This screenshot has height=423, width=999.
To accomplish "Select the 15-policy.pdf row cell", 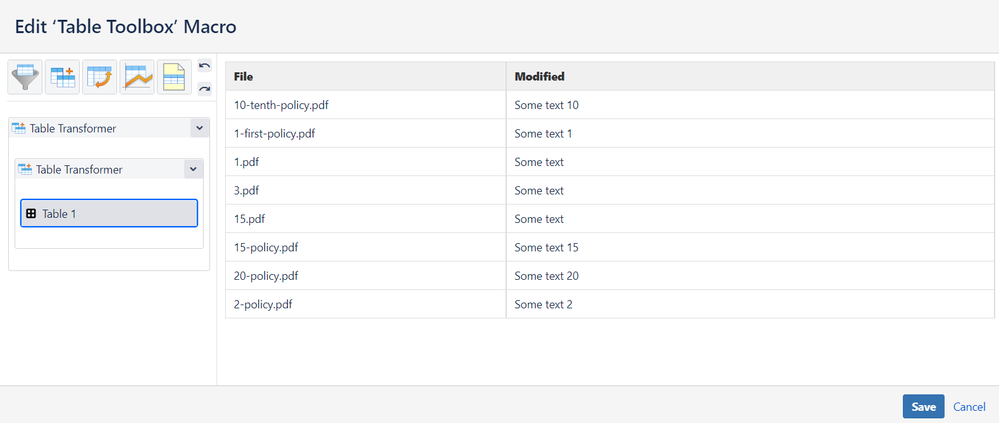I will pos(266,247).
